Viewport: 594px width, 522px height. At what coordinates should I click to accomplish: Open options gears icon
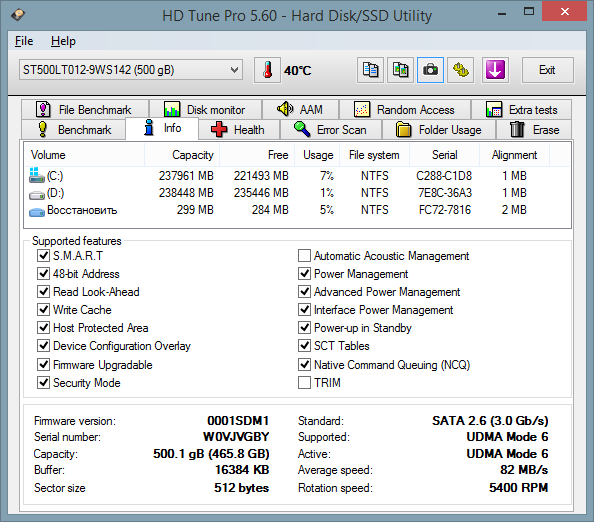point(461,70)
